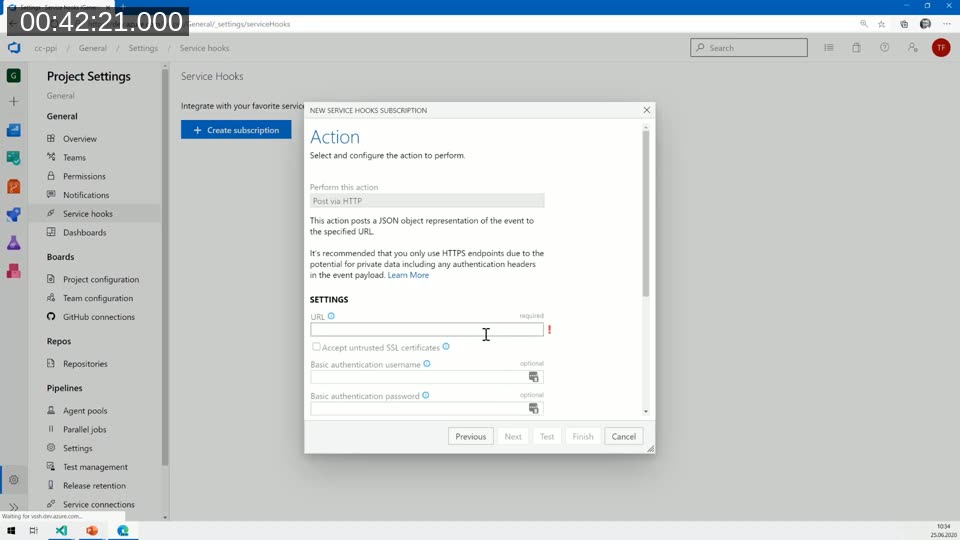The width and height of the screenshot is (960, 540).
Task: Click cc-ppi breadcrumb
Action: coord(45,48)
